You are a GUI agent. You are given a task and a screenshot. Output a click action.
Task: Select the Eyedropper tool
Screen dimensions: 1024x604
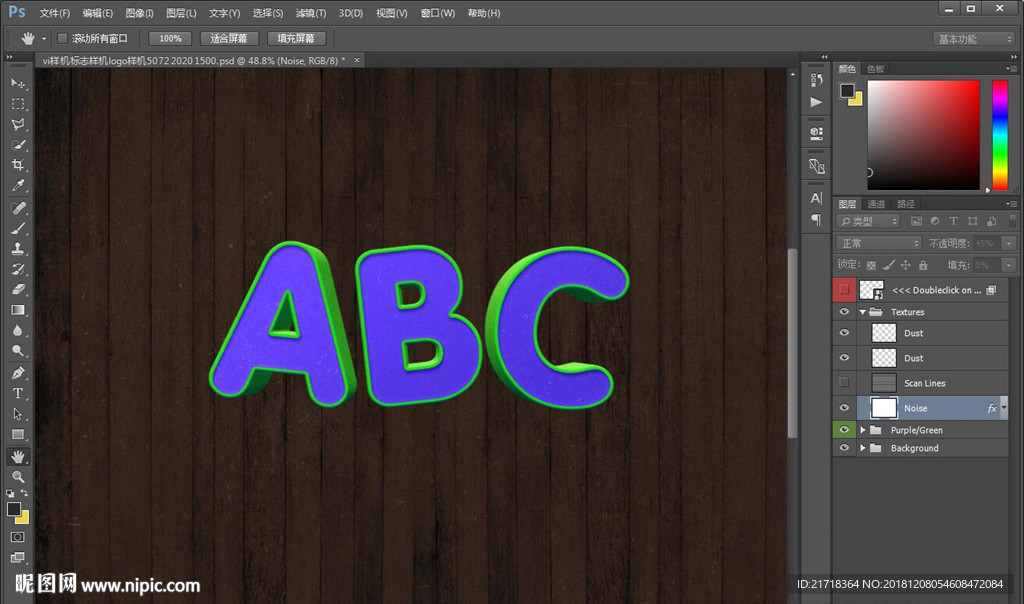[x=18, y=185]
